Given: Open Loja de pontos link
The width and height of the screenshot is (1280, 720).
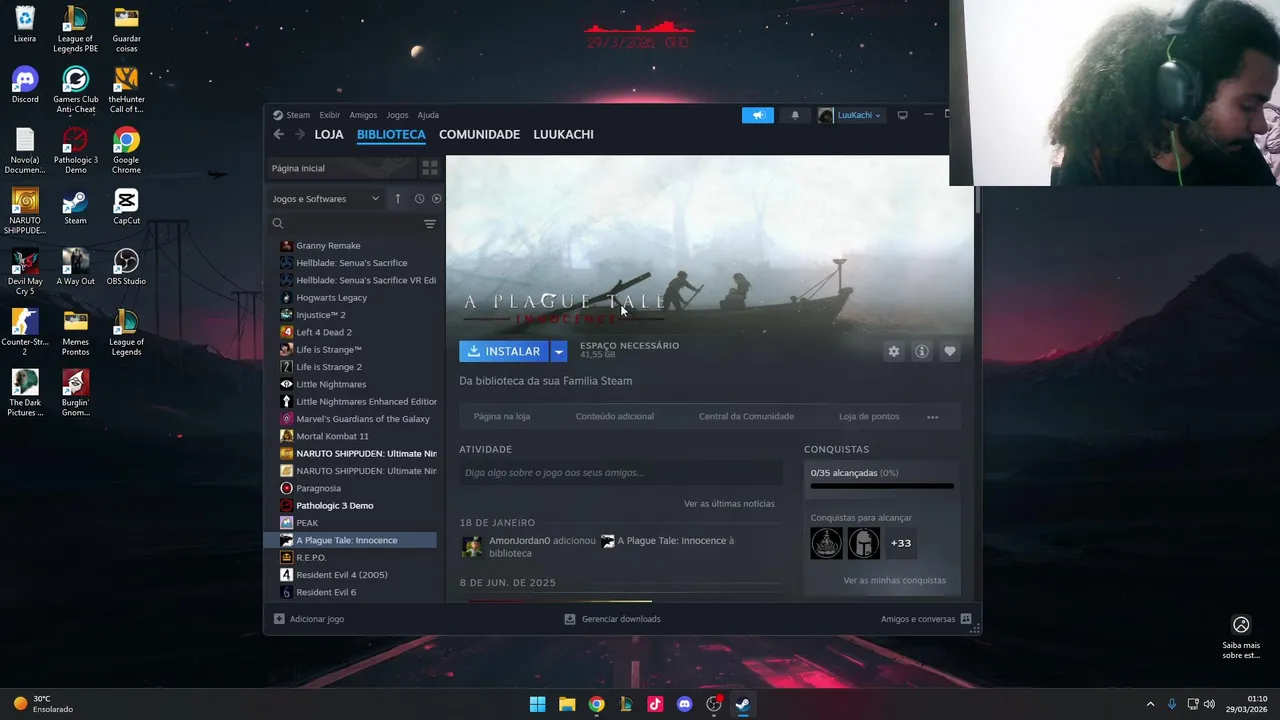Looking at the screenshot, I should [x=869, y=417].
